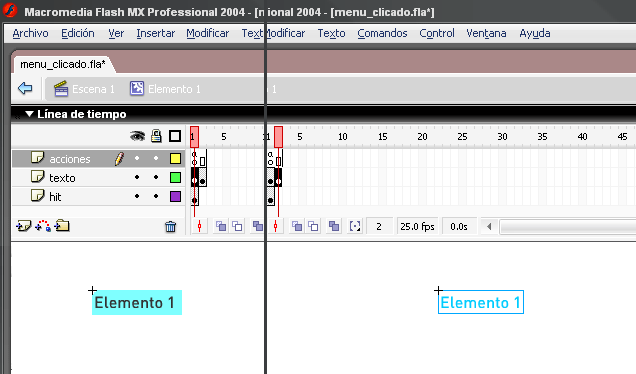Toggle lock dot for the hit layer
Viewport: 636px width, 374px height.
tap(156, 196)
